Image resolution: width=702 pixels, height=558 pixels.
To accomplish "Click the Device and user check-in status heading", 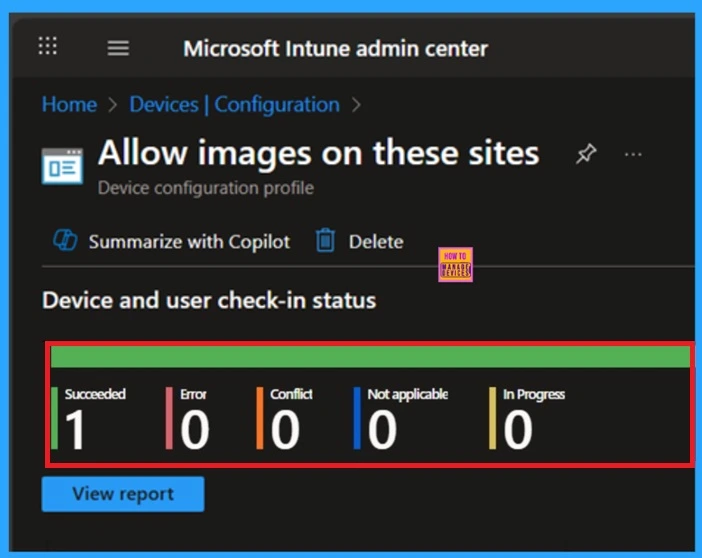I will [x=209, y=300].
